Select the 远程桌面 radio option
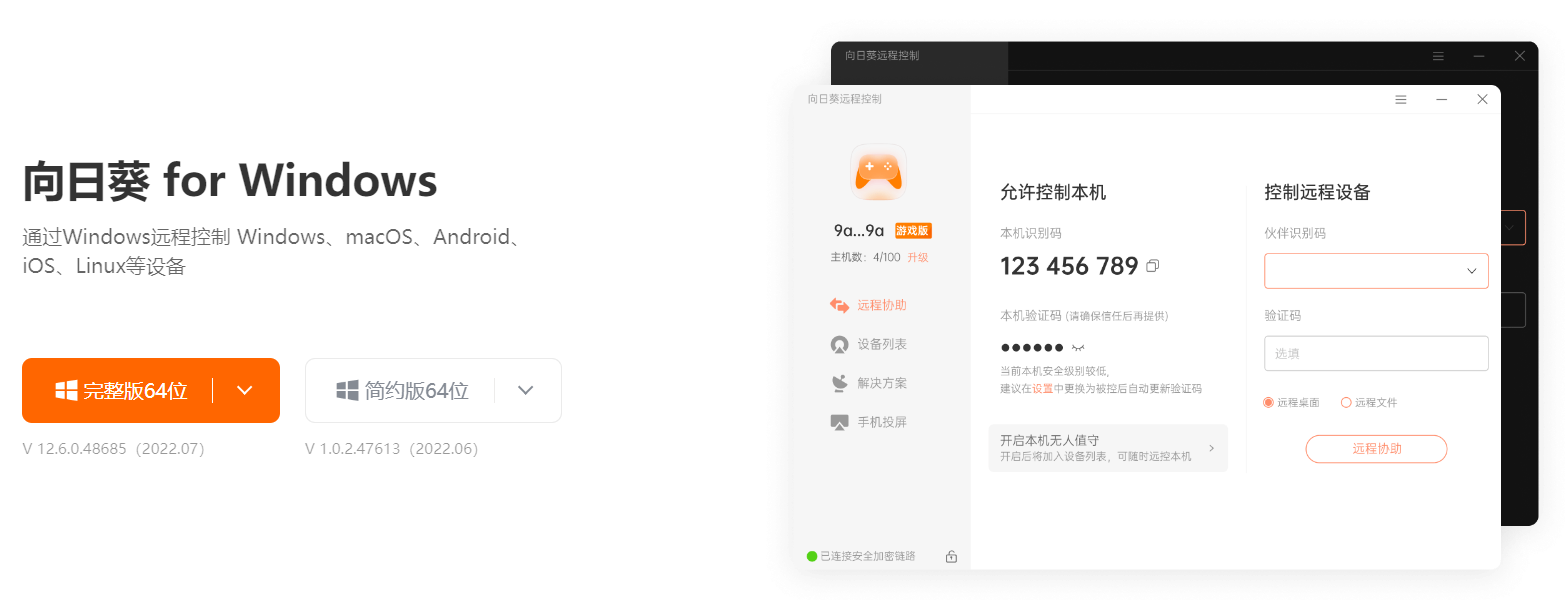The image size is (1565, 600). click(x=1269, y=402)
